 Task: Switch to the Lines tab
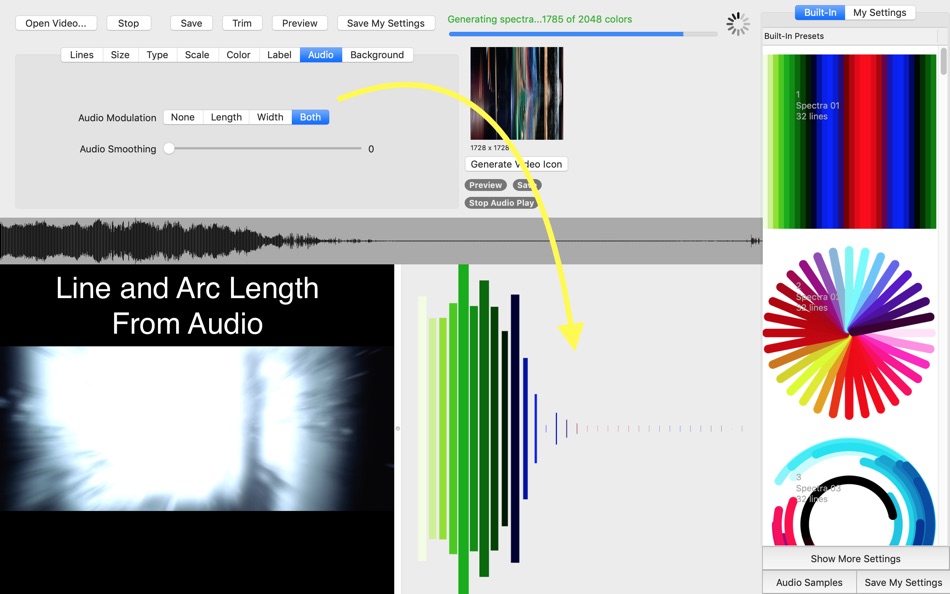point(82,55)
